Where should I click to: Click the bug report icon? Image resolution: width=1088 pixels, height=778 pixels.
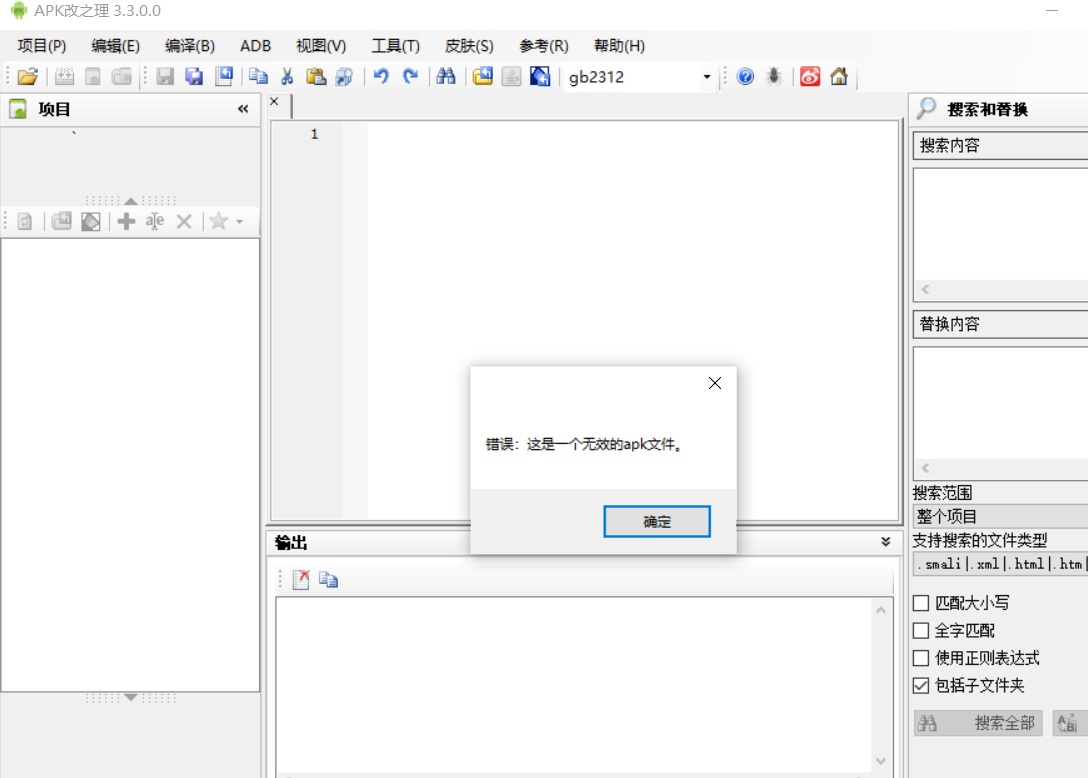tap(774, 77)
